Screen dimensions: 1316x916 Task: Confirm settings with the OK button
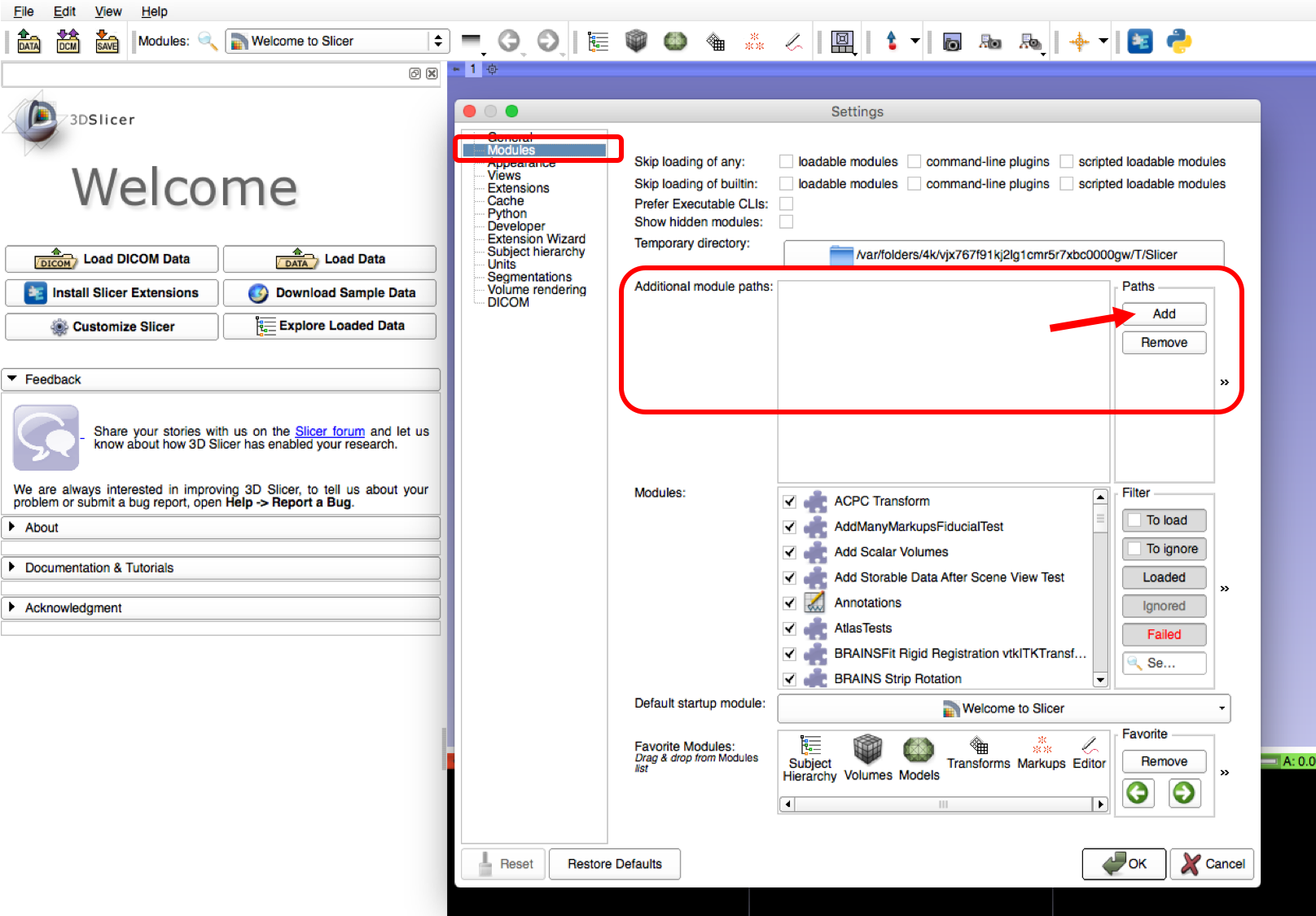(1124, 864)
